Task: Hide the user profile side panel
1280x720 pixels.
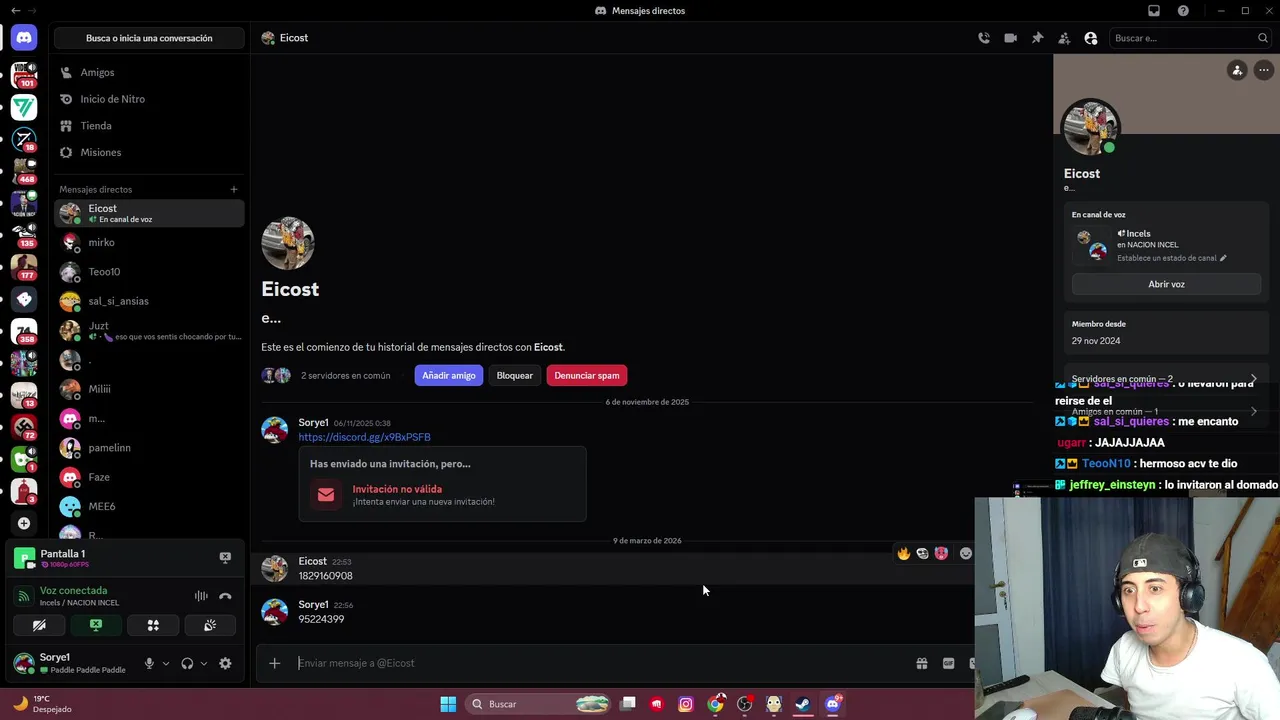Action: coord(1091,38)
